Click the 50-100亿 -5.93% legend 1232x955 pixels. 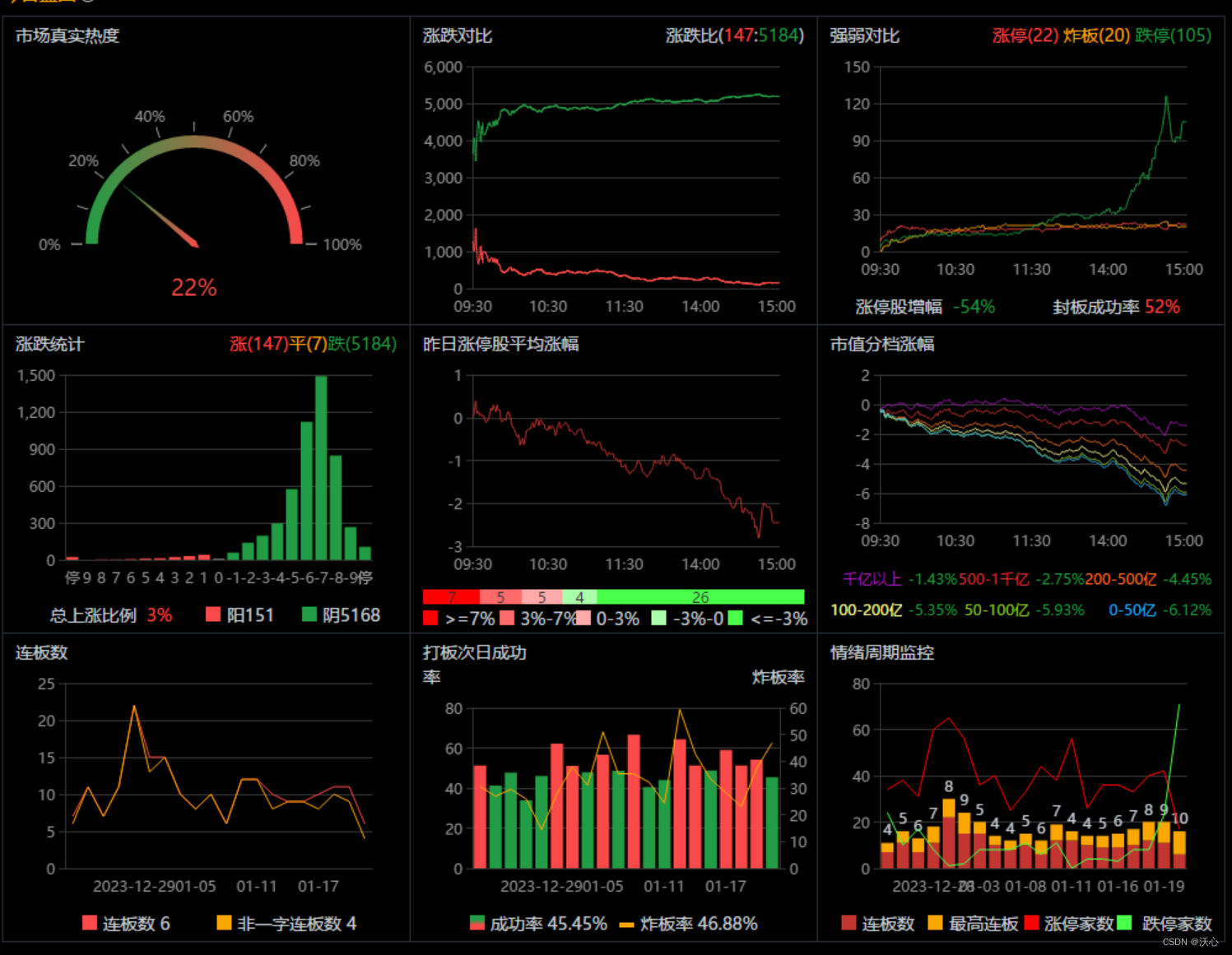point(1024,610)
